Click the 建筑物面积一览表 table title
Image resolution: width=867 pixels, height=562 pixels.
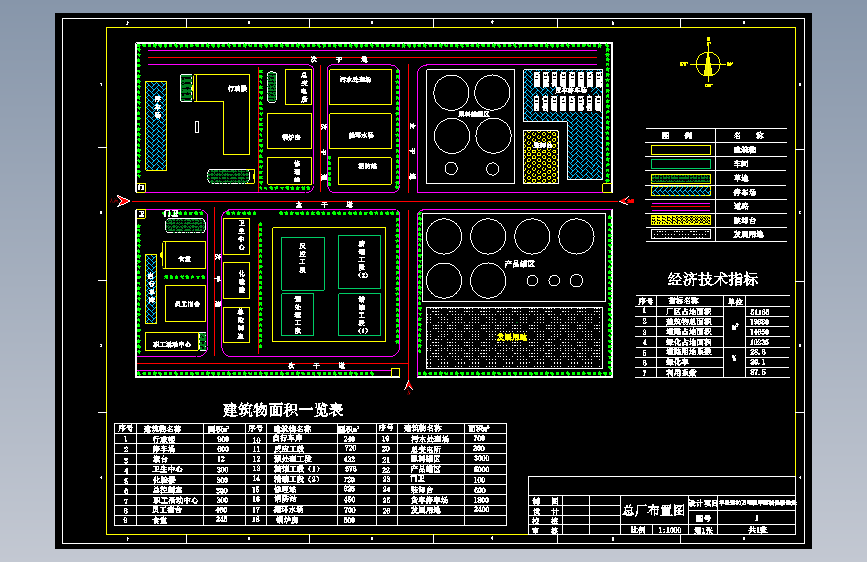pos(283,410)
